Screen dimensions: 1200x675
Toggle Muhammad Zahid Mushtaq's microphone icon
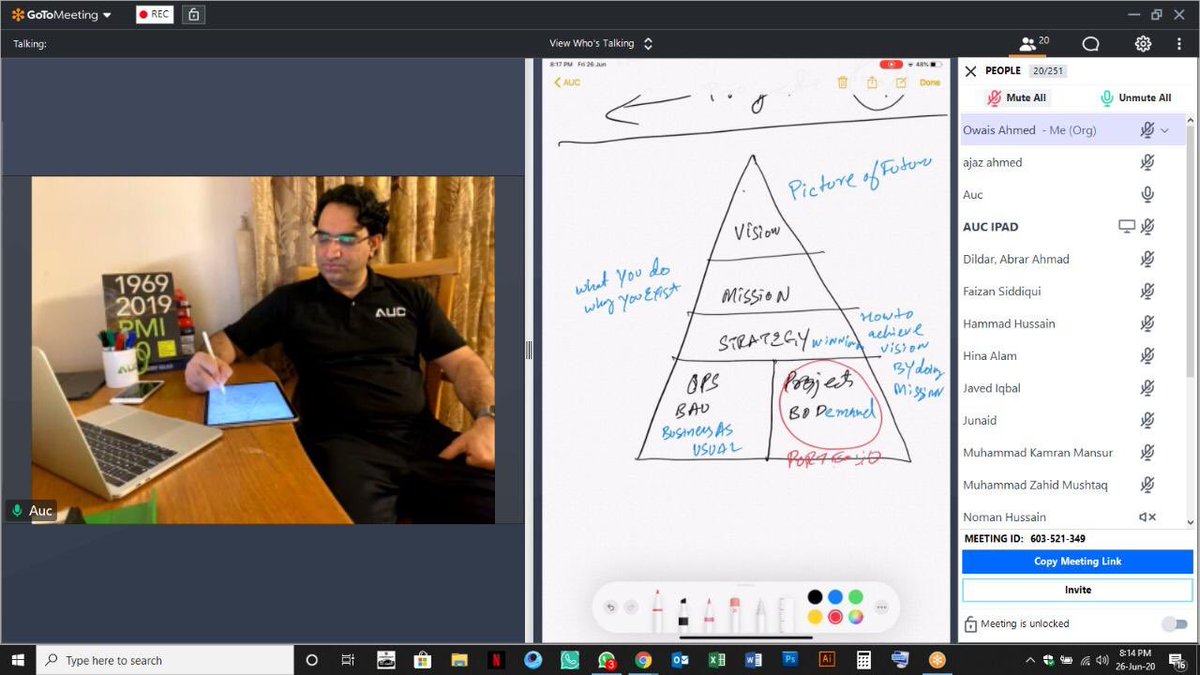(1148, 485)
